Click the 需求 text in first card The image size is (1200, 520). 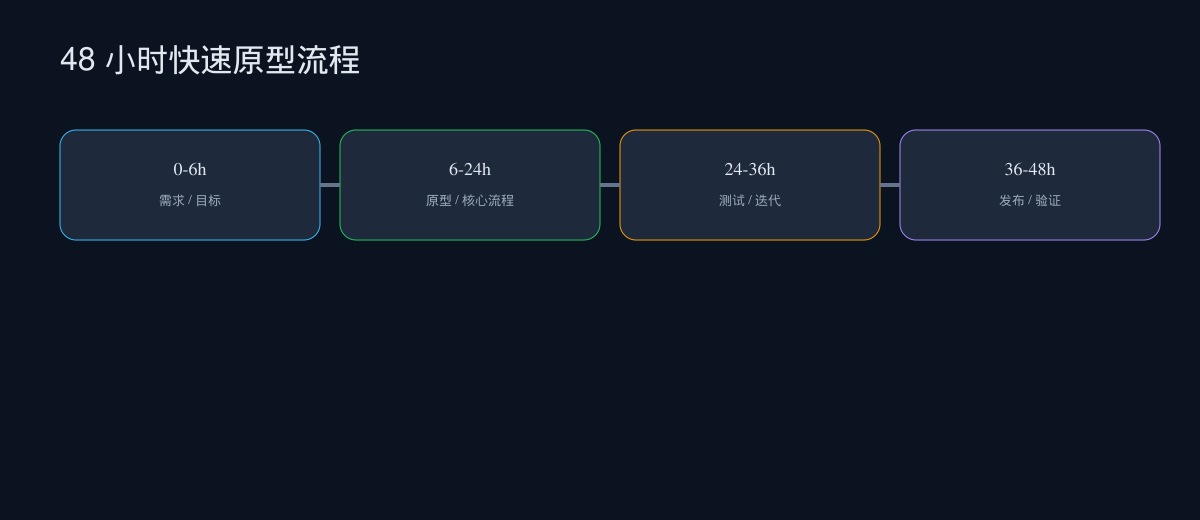172,201
